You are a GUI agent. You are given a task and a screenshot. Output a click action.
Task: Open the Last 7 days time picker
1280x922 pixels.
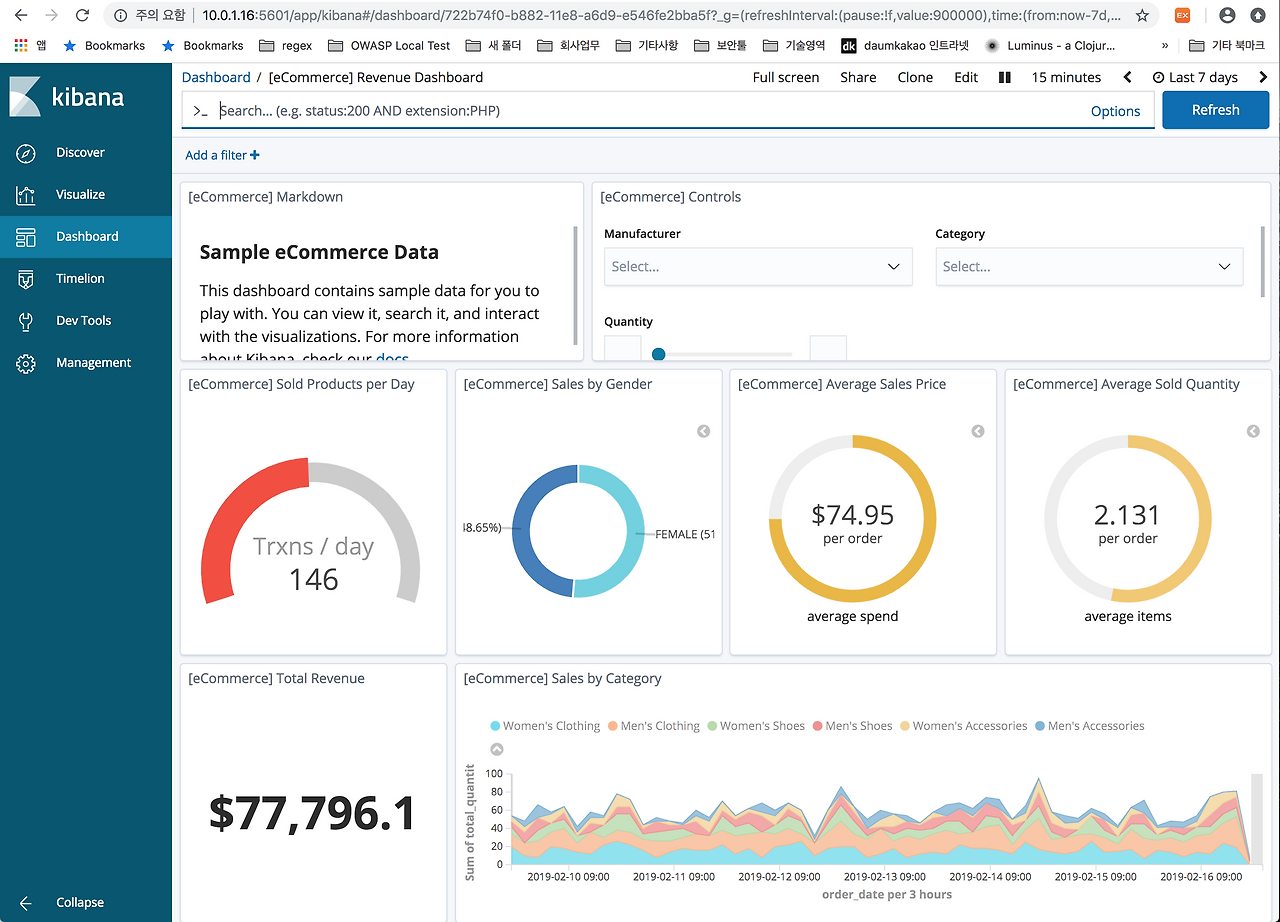(x=1195, y=77)
